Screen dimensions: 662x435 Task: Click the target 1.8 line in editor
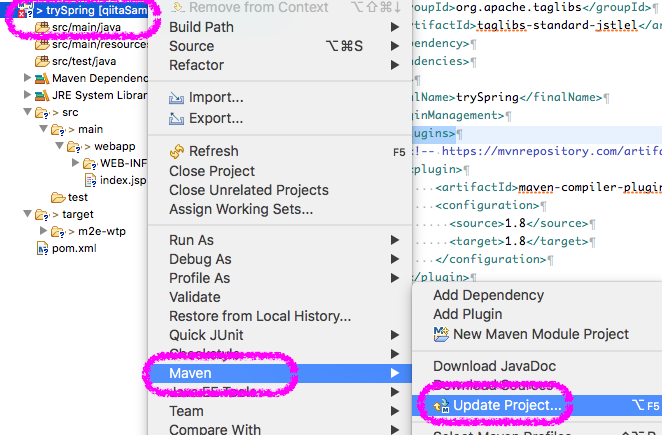click(x=518, y=241)
